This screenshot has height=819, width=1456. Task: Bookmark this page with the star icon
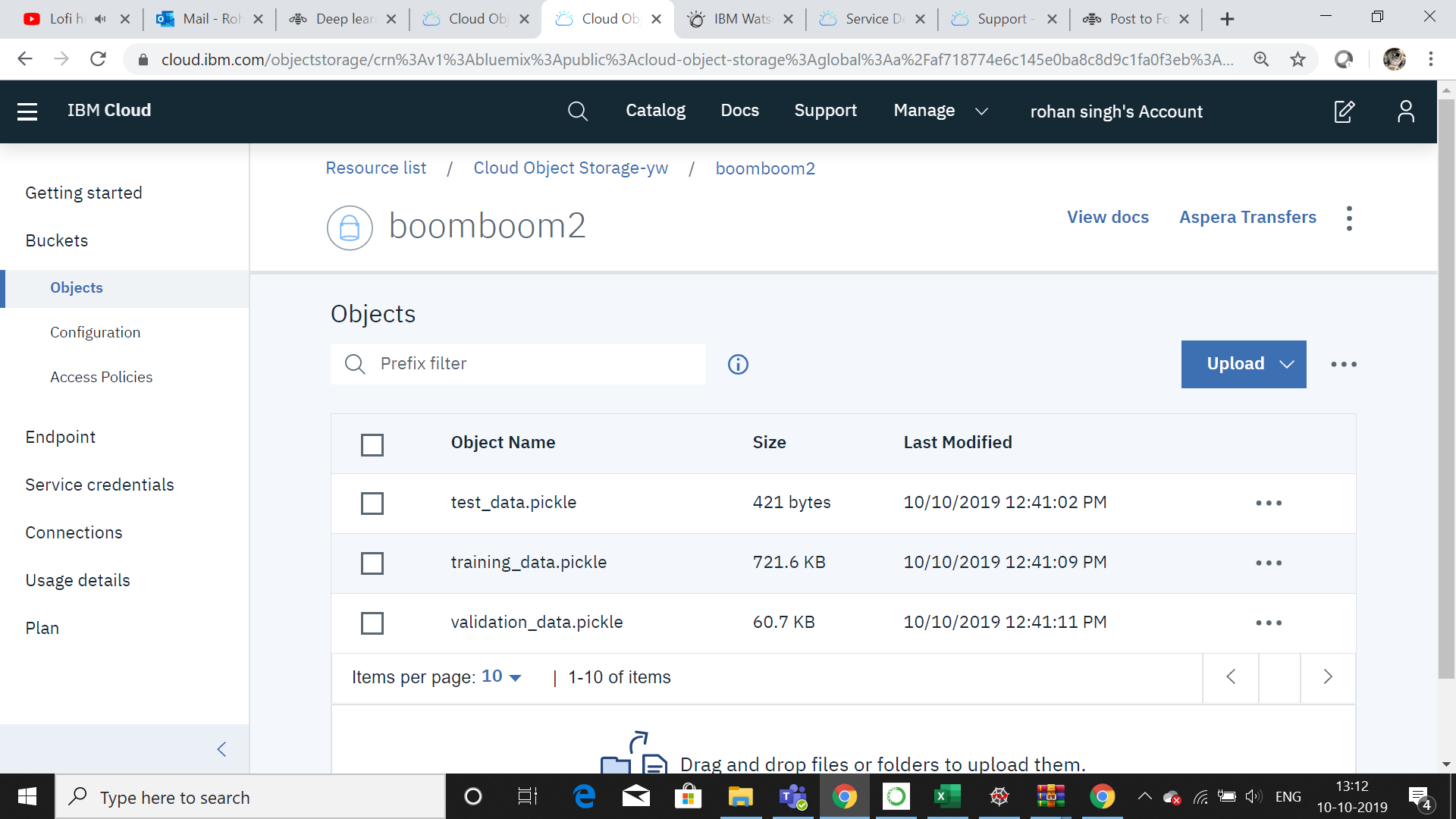point(1298,59)
